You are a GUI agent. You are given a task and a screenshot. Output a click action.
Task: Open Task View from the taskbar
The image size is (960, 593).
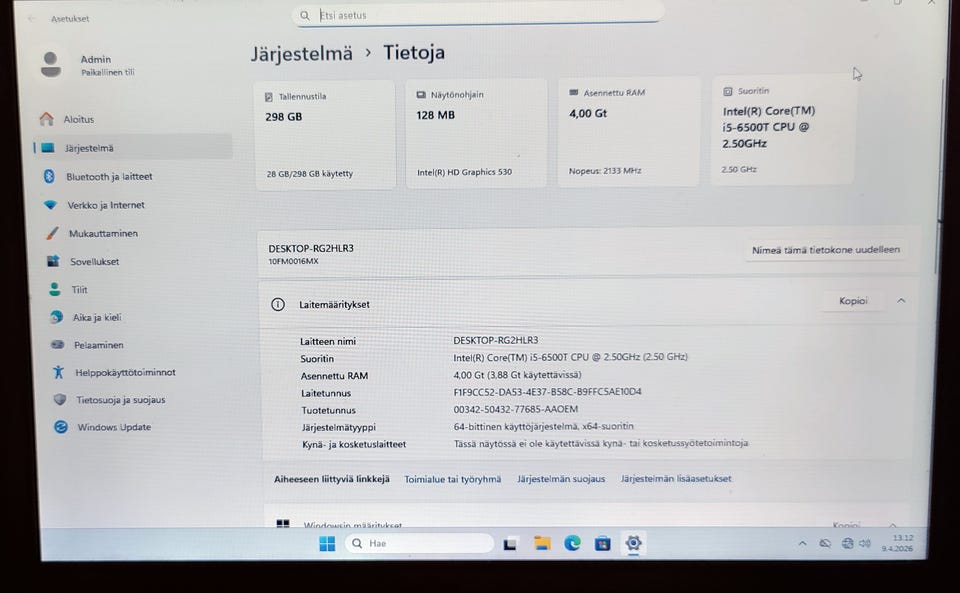pos(510,543)
